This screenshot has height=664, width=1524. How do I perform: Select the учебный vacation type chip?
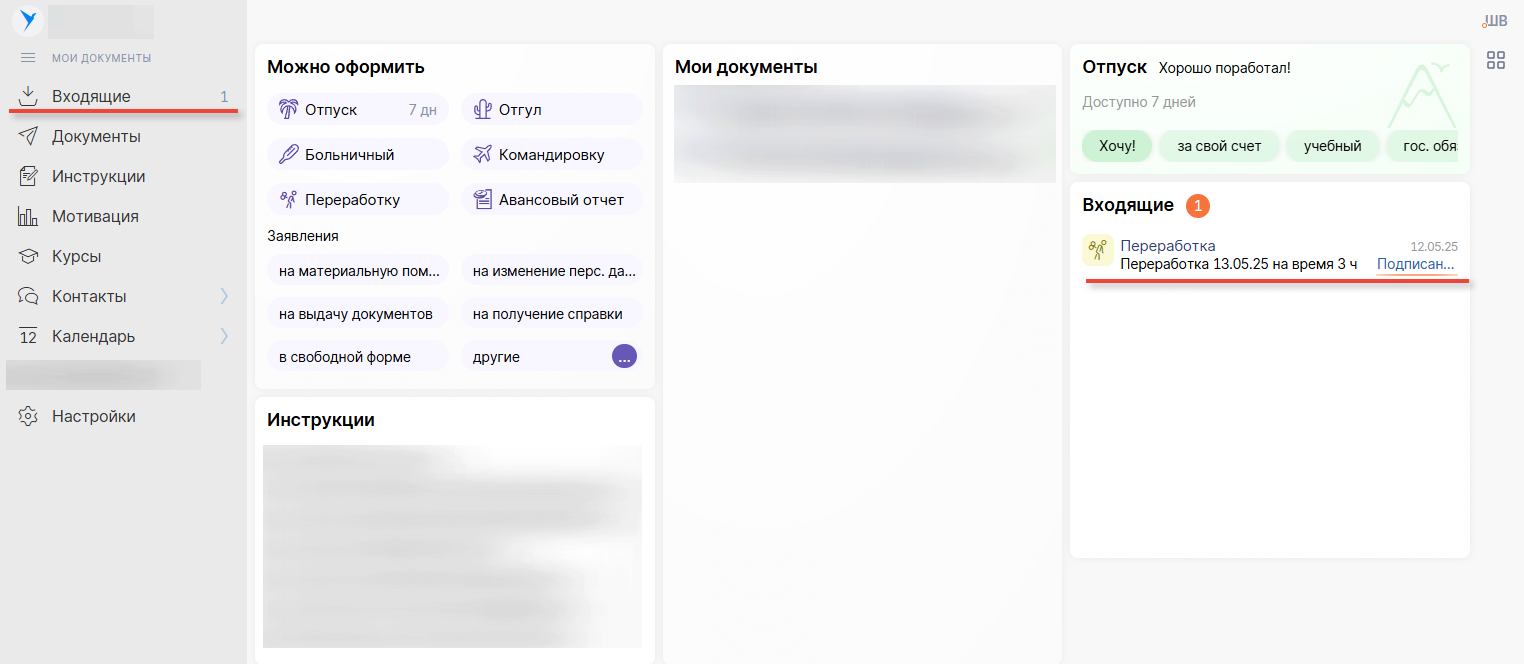[x=1332, y=146]
